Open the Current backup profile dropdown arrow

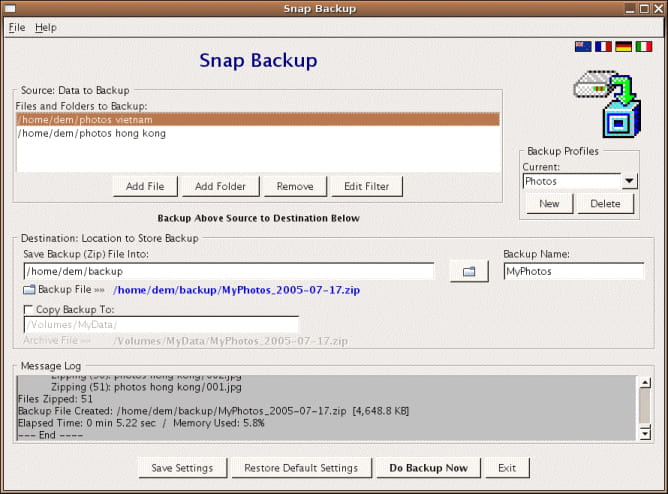630,182
